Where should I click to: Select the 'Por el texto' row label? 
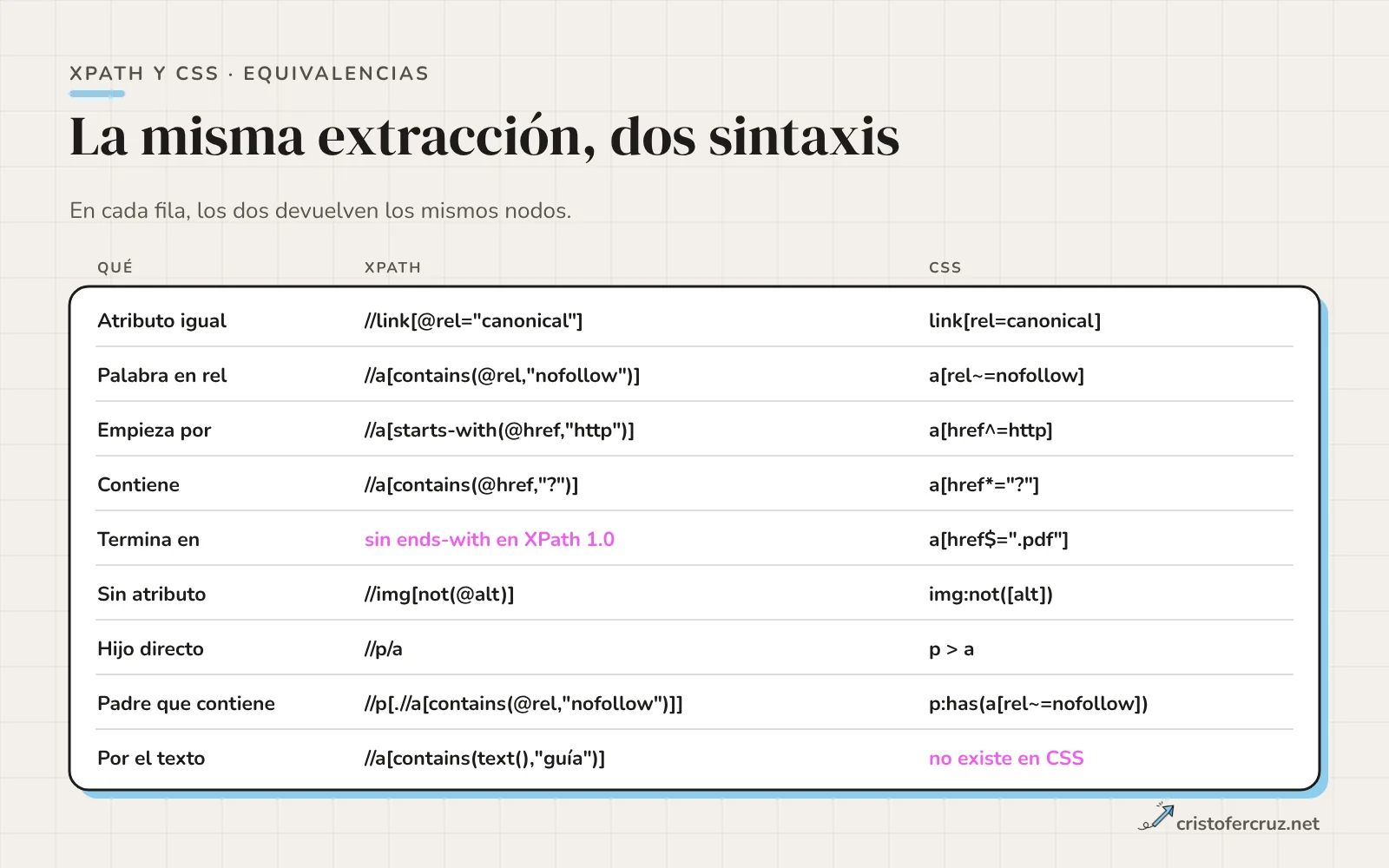point(151,759)
